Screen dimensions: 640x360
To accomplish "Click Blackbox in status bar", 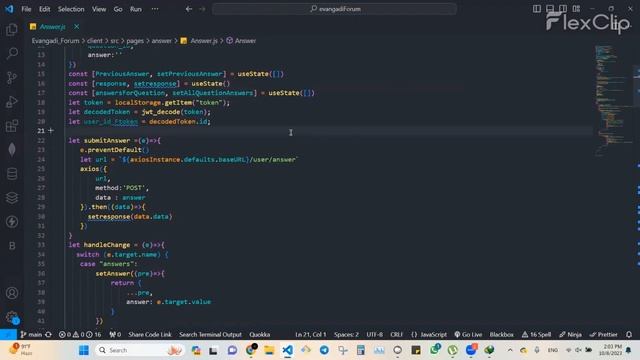I will (502, 334).
